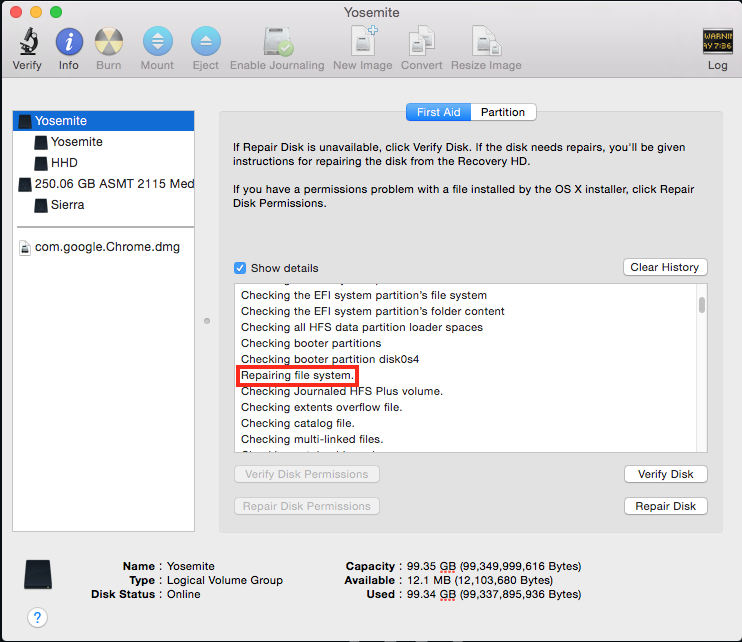Select the indented Yosemite volume
Viewport: 742px width, 642px height.
(x=103, y=141)
